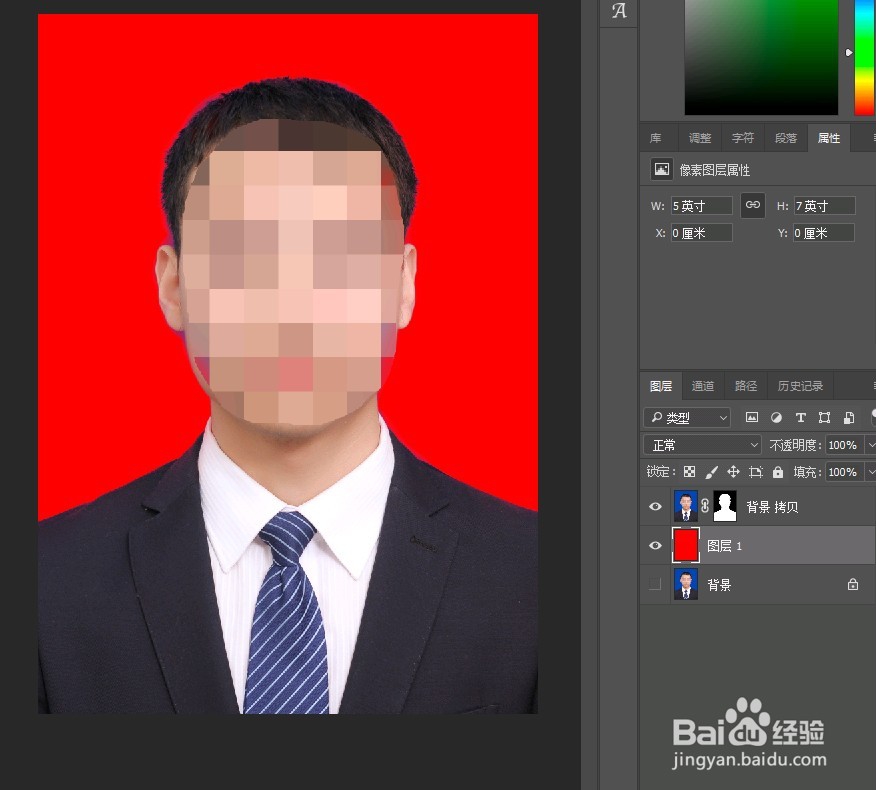The image size is (876, 790).
Task: Select the filter-by-pixel-layers icon
Action: point(752,417)
